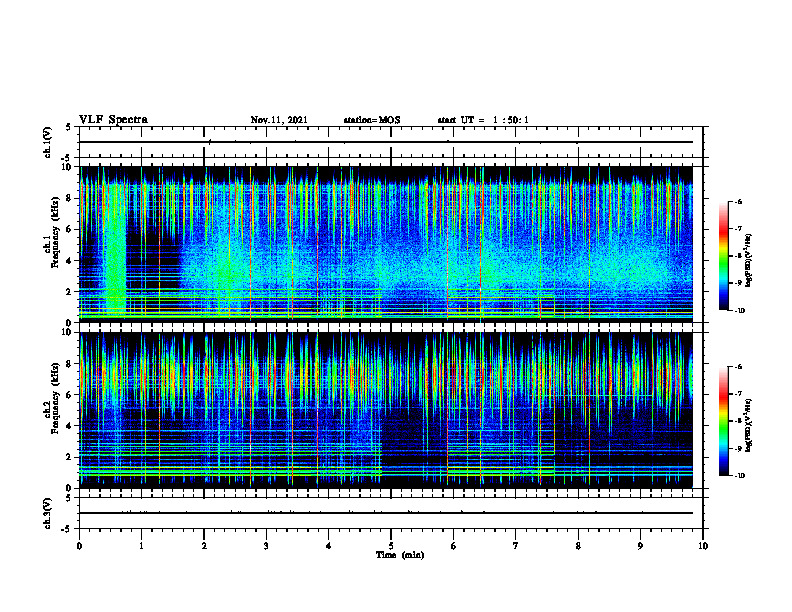Click time axis tick label "2"
Screen dimensions: 792x612
pyautogui.click(x=204, y=546)
